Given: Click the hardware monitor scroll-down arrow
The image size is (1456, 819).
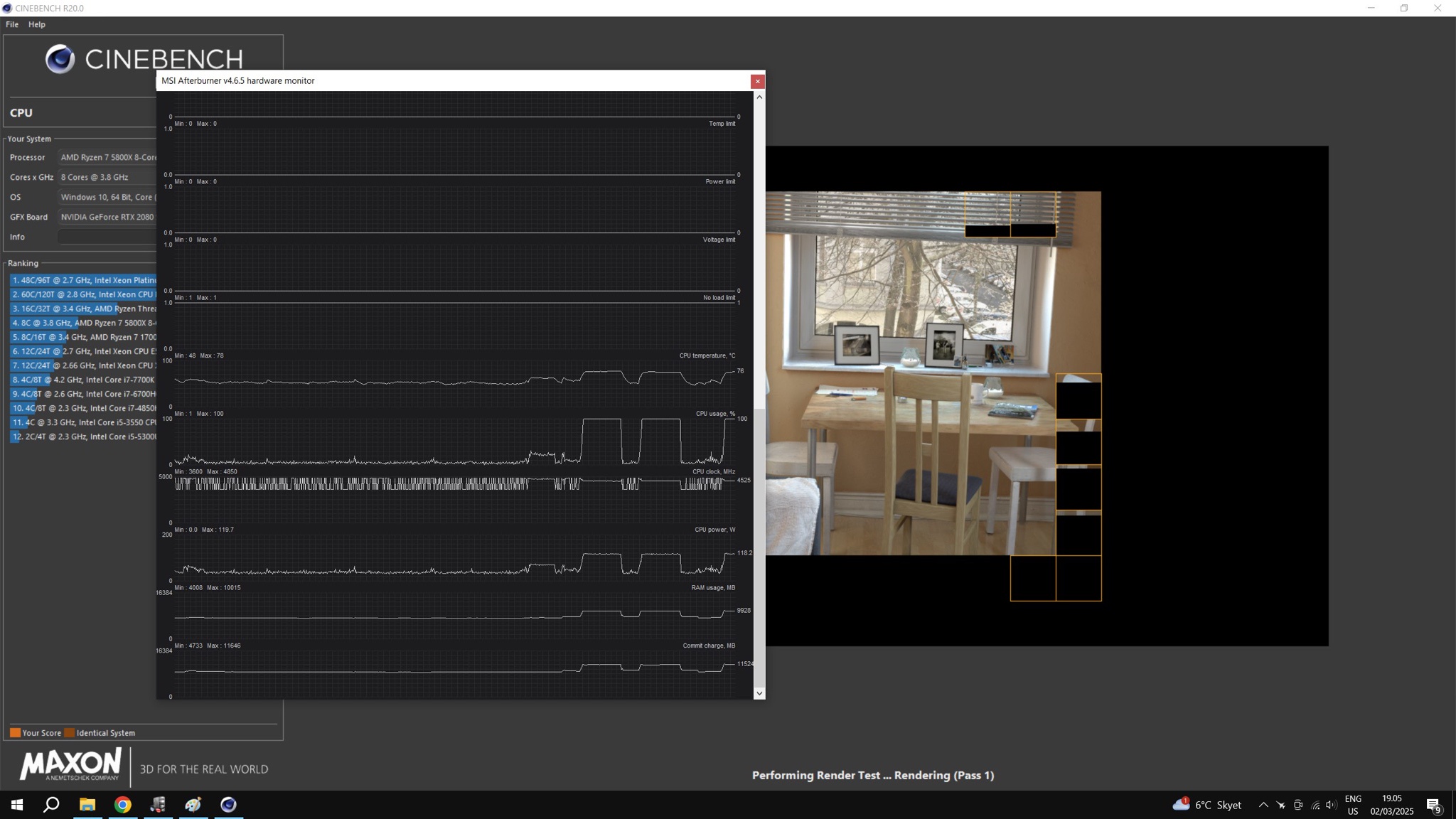Looking at the screenshot, I should point(759,693).
